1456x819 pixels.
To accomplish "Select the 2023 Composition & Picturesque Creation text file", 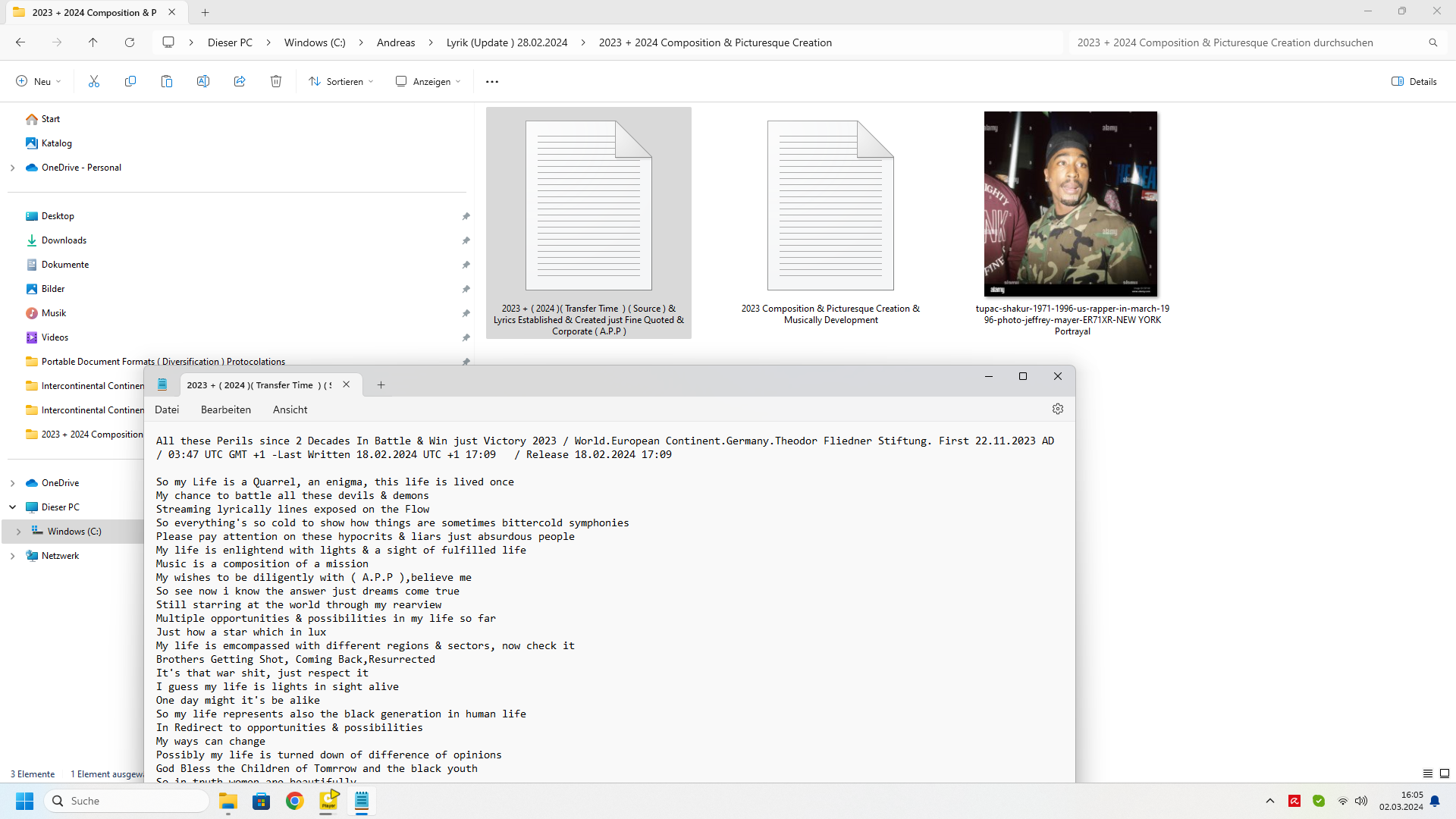I will pos(830,222).
